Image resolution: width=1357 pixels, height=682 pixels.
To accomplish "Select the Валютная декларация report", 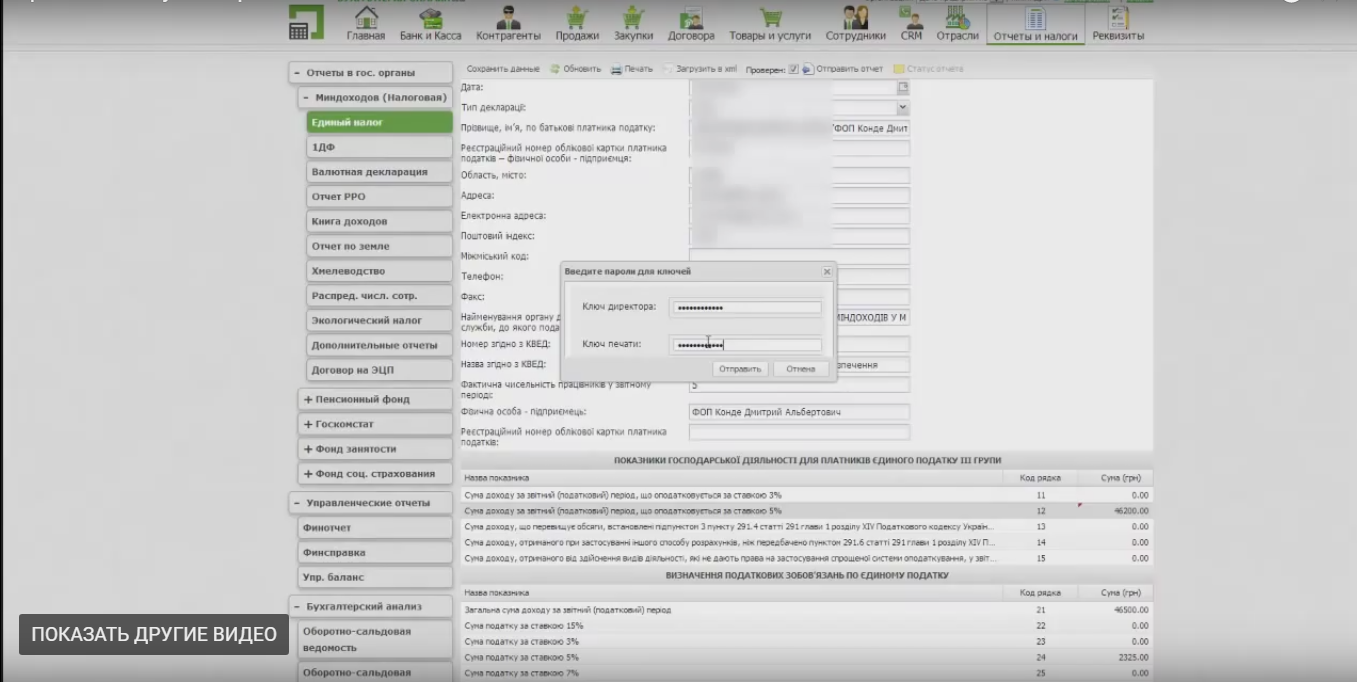I will tap(380, 172).
